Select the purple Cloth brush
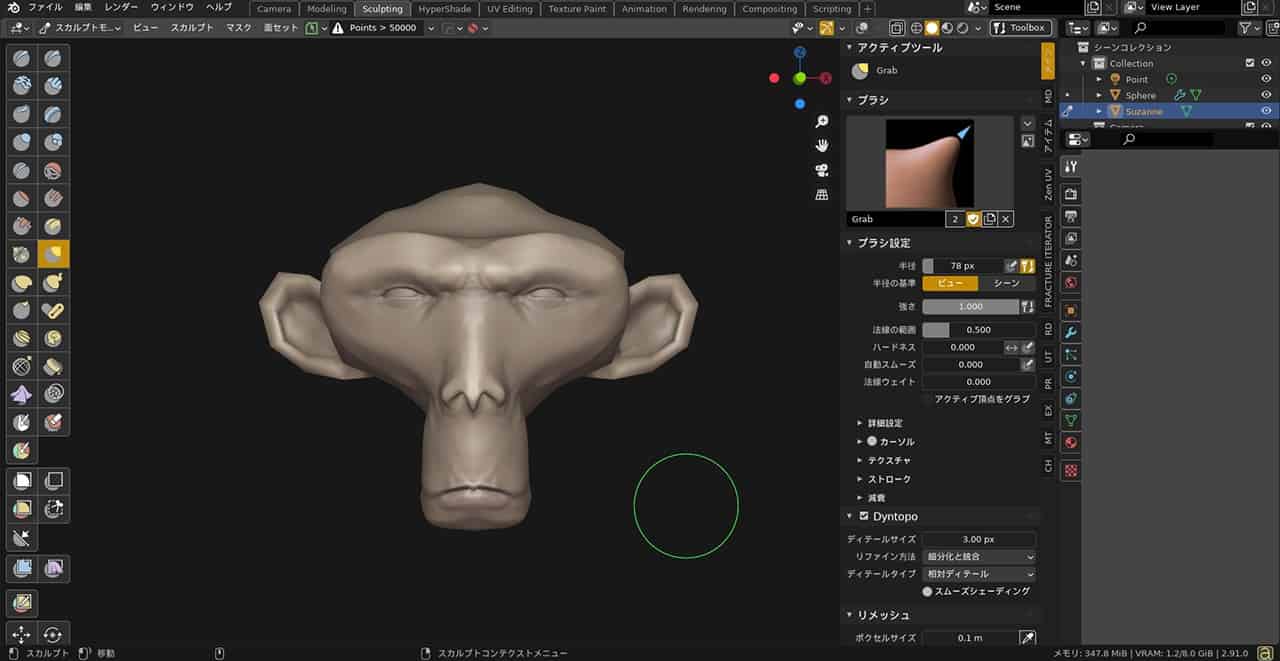This screenshot has height=661, width=1280. [22, 394]
